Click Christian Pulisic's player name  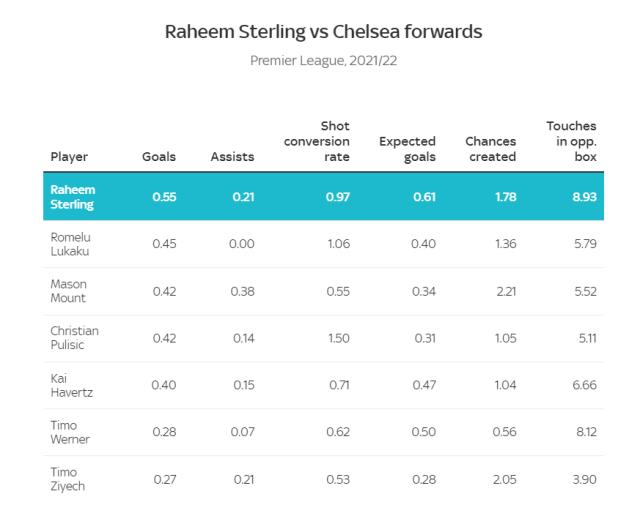tap(74, 338)
